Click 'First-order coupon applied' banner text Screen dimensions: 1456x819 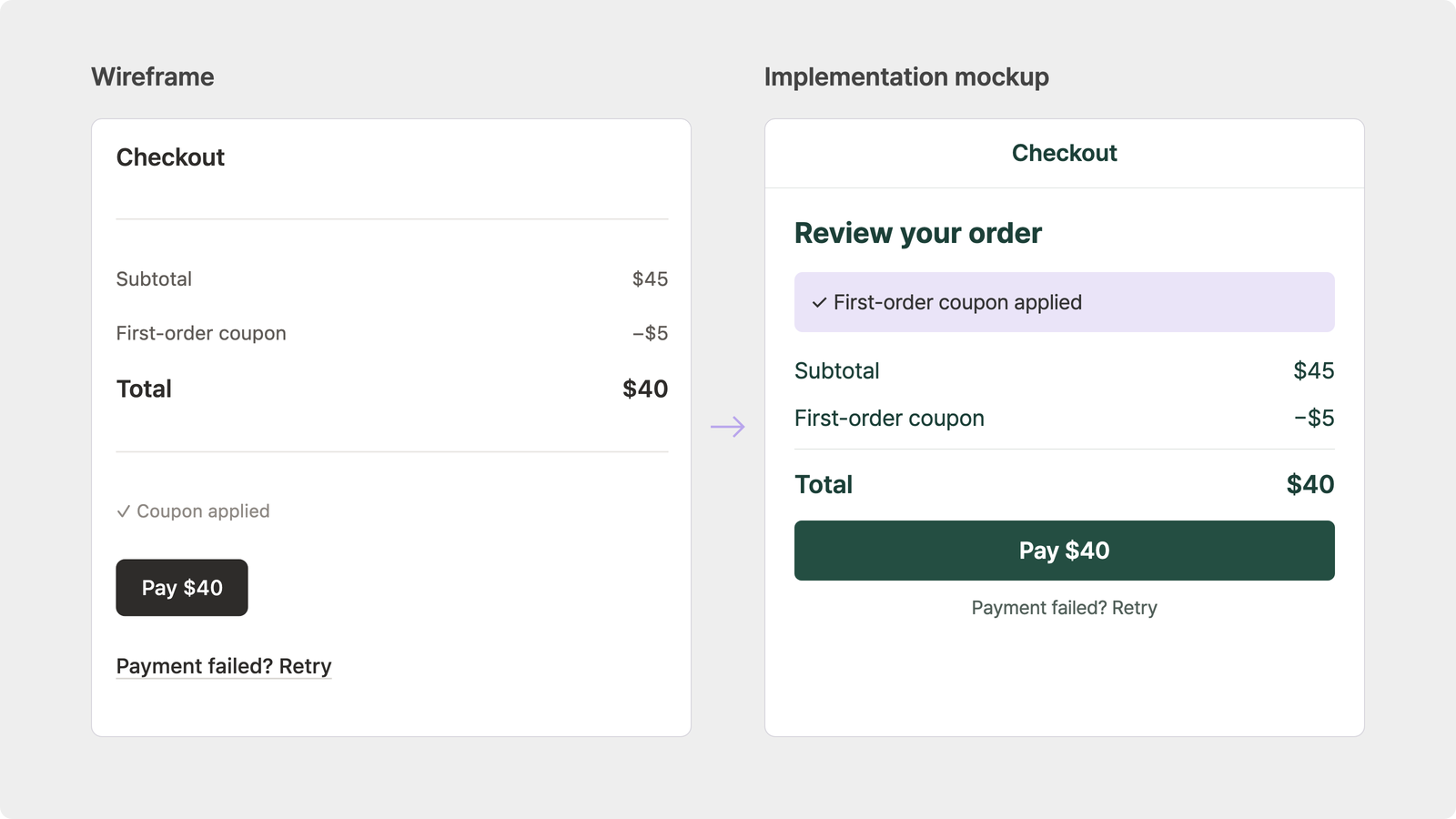click(x=957, y=302)
